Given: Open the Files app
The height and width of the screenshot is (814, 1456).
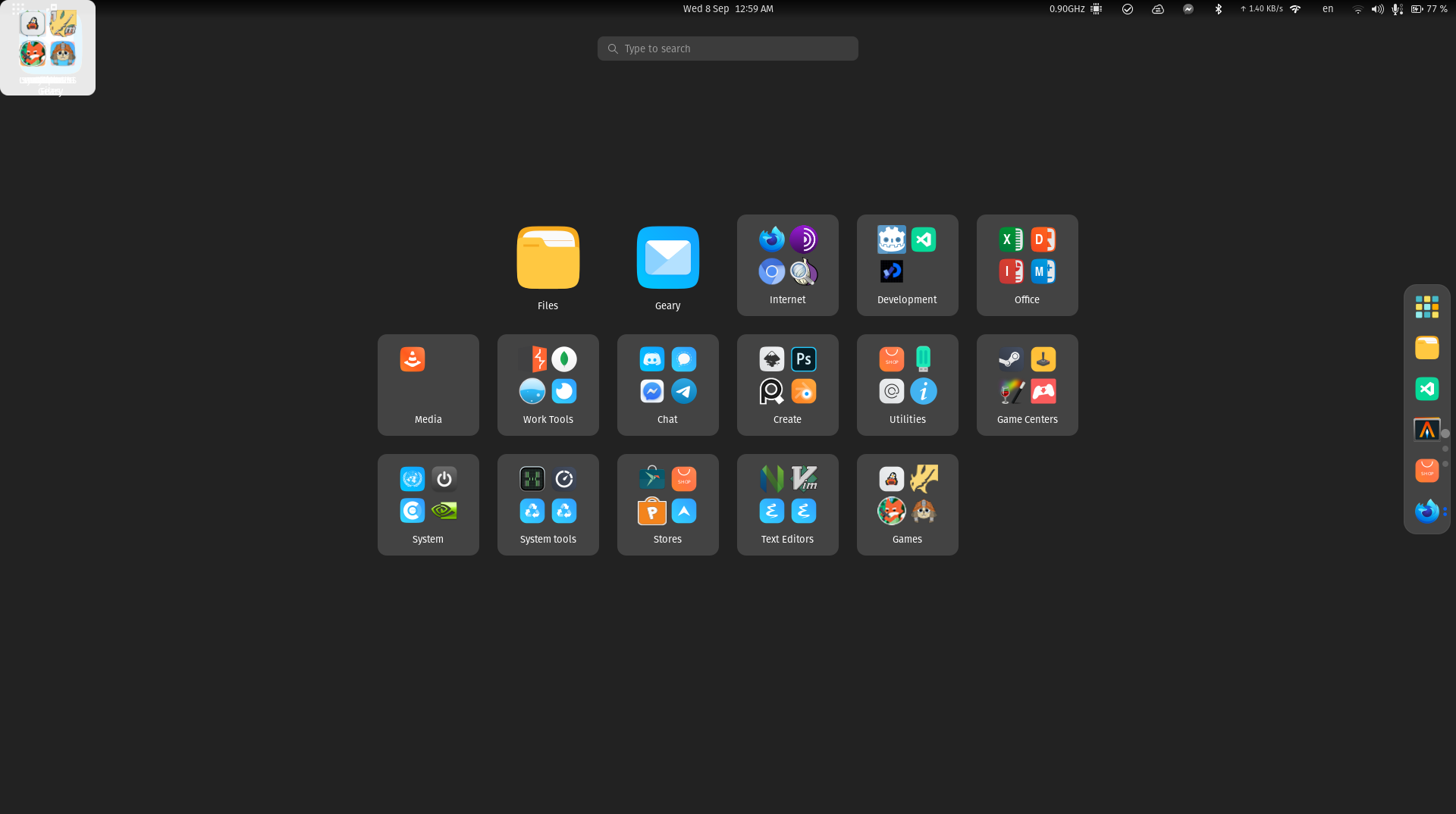Looking at the screenshot, I should 548,258.
